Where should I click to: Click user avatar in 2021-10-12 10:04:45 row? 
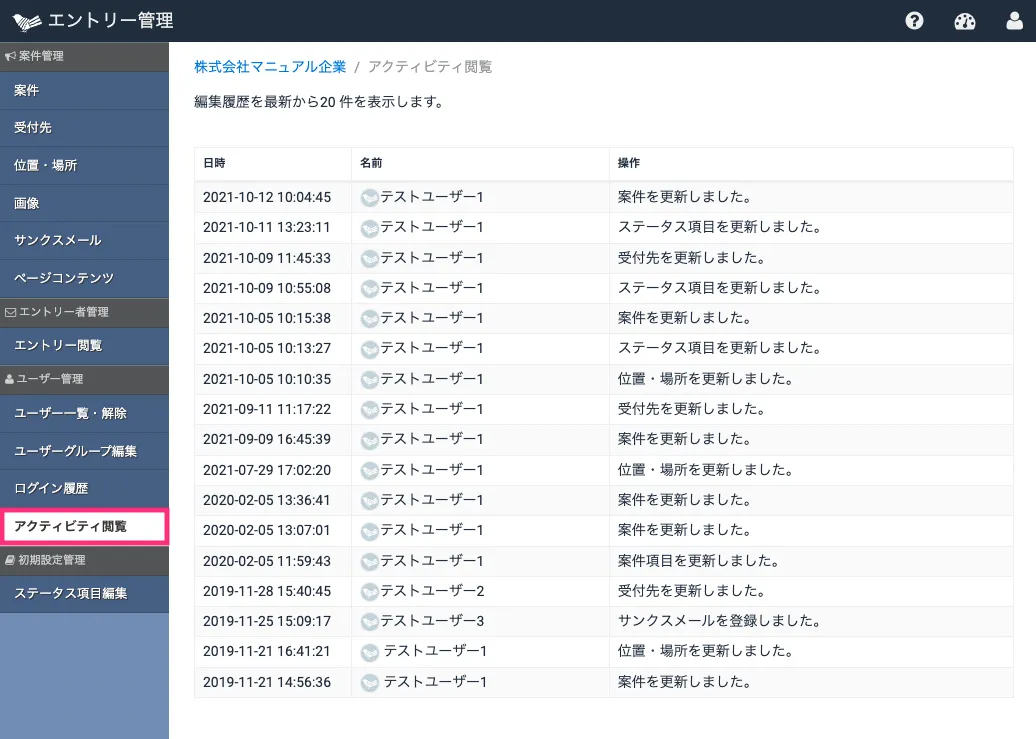click(369, 198)
